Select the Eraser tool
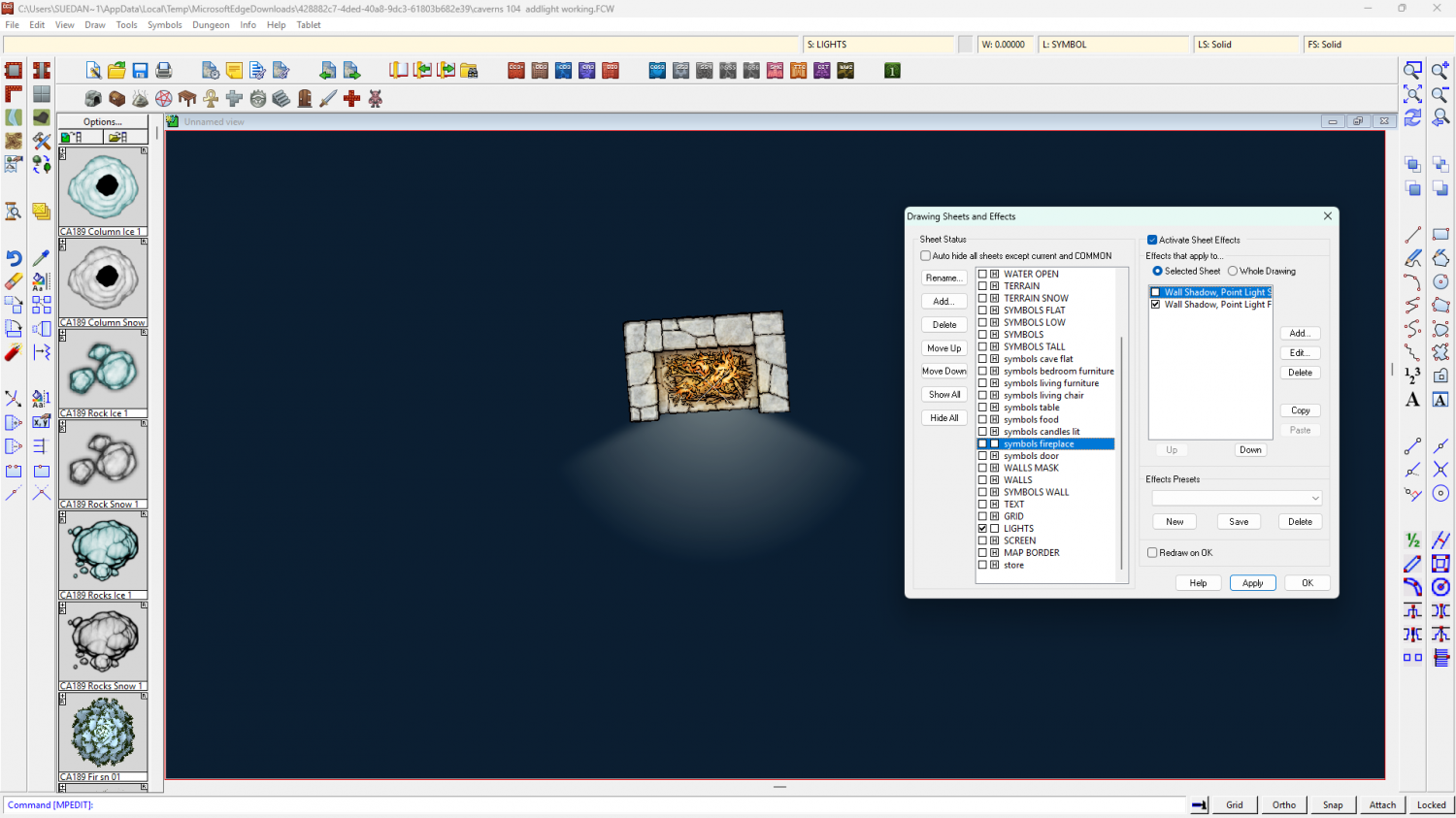1456x818 pixels. (14, 281)
